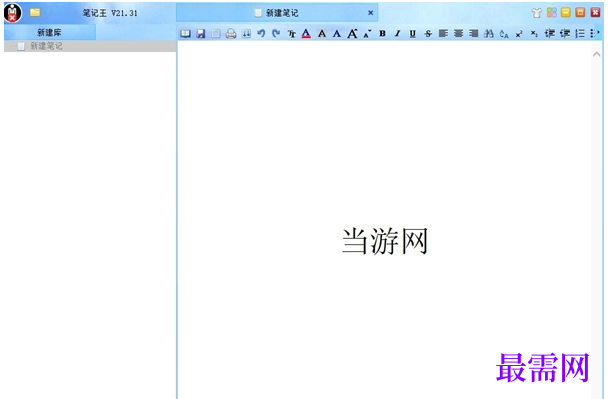The image size is (608, 399).
Task: Click on the 当游网 text in editor
Action: tap(385, 241)
